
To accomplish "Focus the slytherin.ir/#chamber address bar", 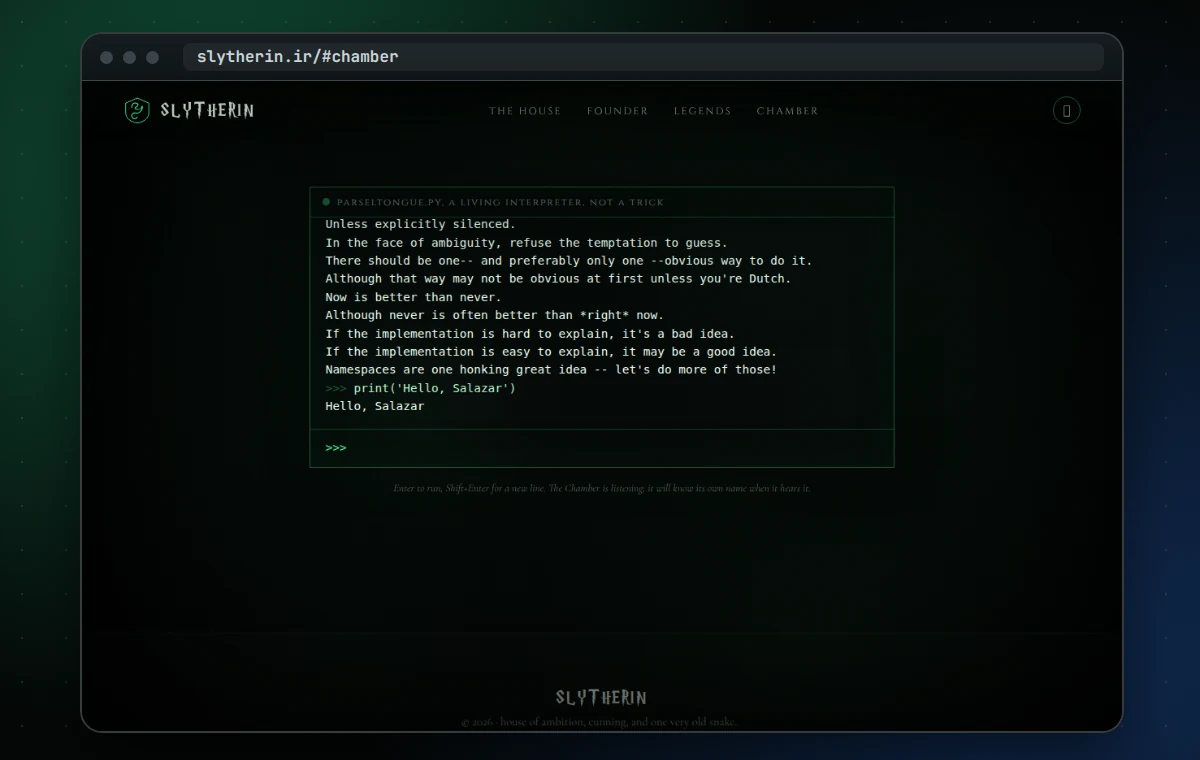I will coord(643,57).
